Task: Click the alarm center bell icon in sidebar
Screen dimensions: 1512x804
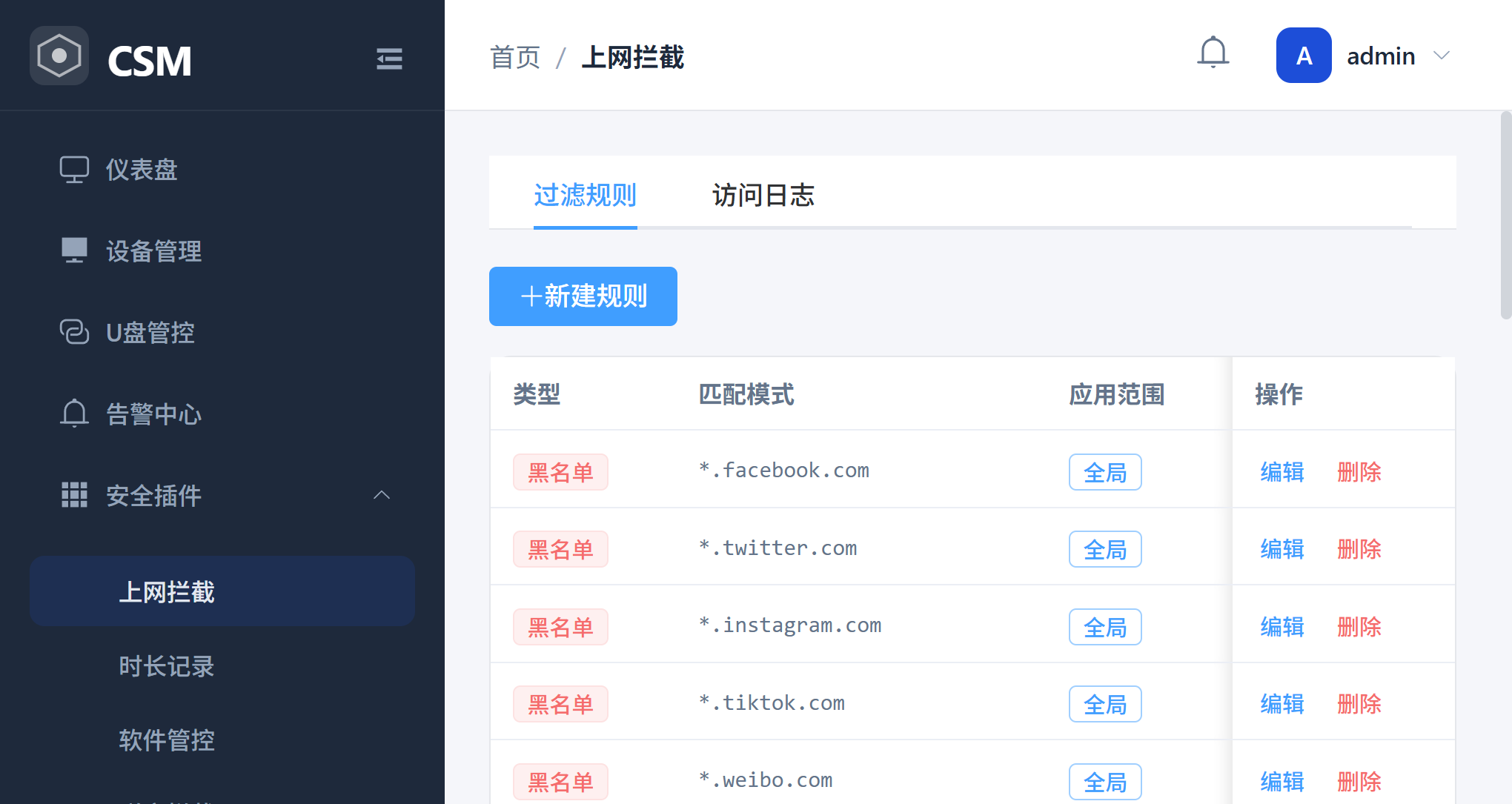Action: tap(74, 413)
